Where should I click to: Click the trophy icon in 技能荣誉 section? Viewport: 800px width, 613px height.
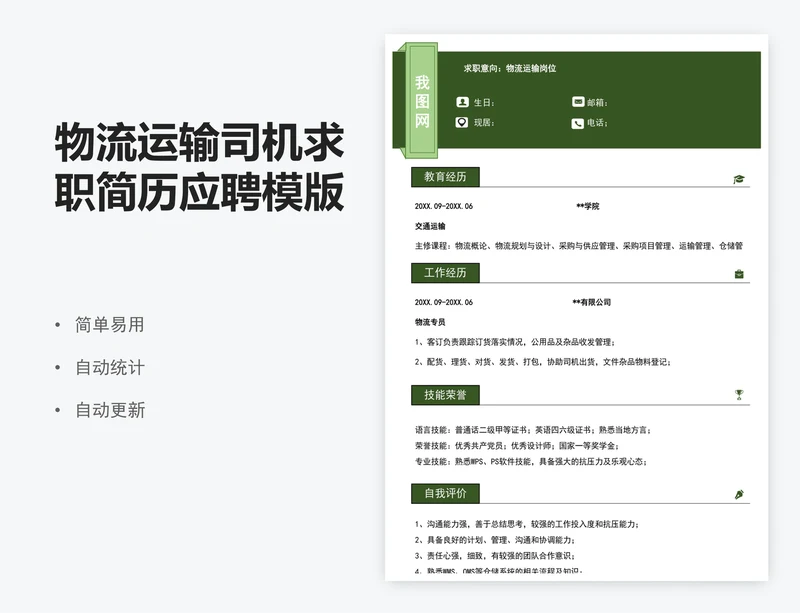(x=737, y=393)
